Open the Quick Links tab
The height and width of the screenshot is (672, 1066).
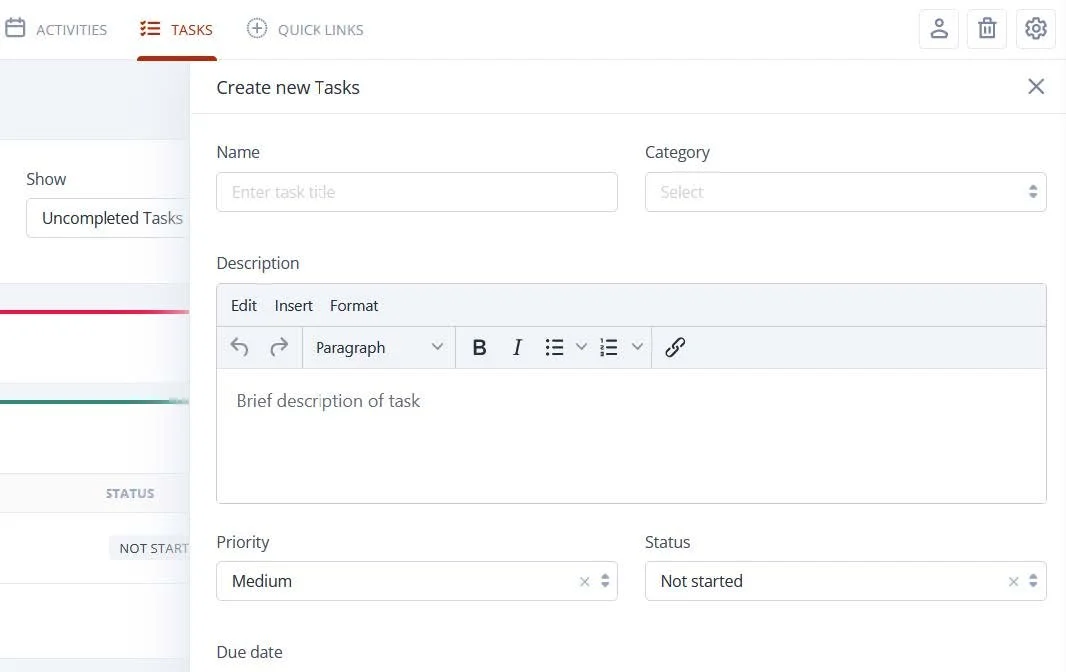[305, 30]
